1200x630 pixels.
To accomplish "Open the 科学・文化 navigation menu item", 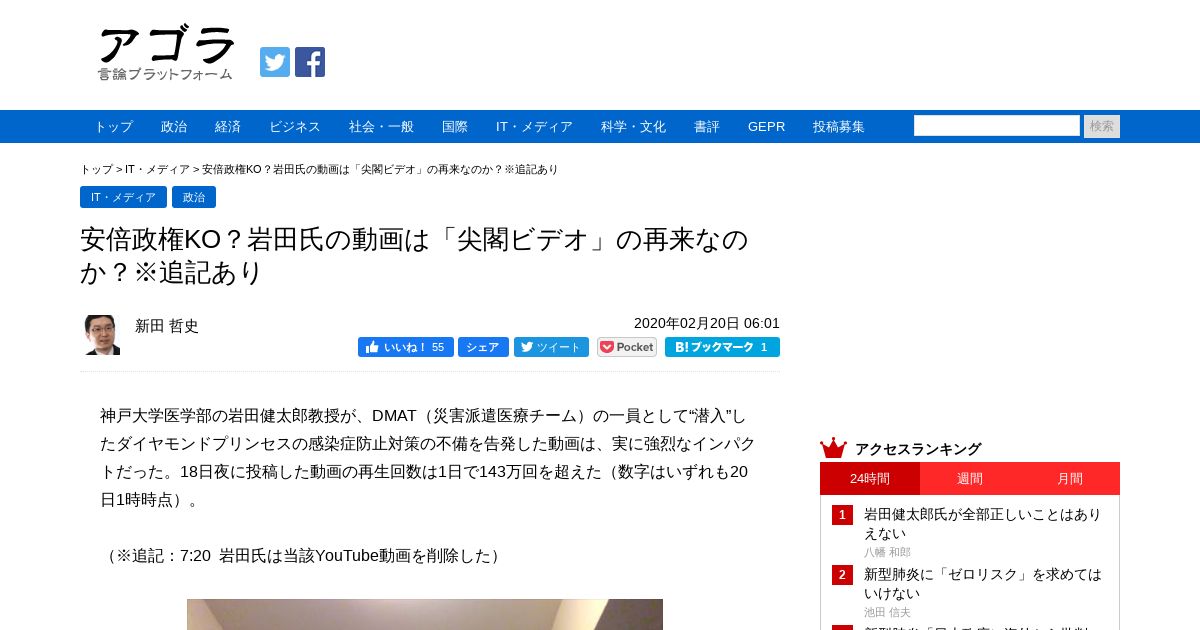I will pos(633,127).
